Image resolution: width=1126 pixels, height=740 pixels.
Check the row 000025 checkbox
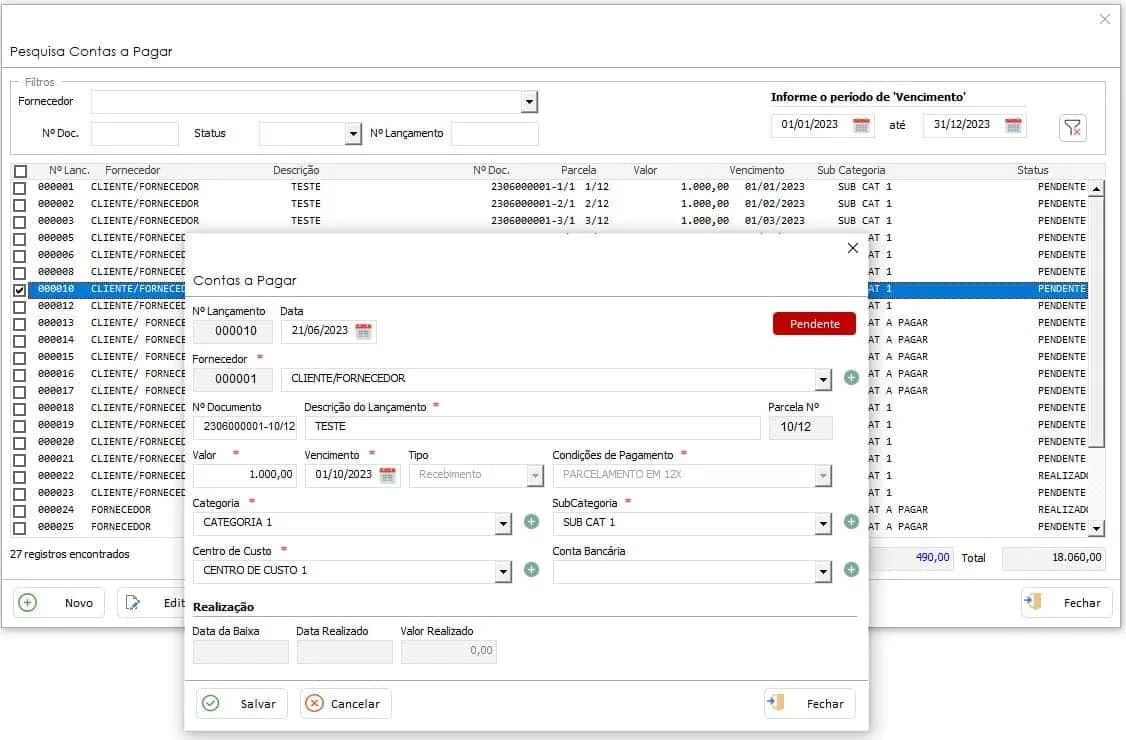pyautogui.click(x=20, y=527)
